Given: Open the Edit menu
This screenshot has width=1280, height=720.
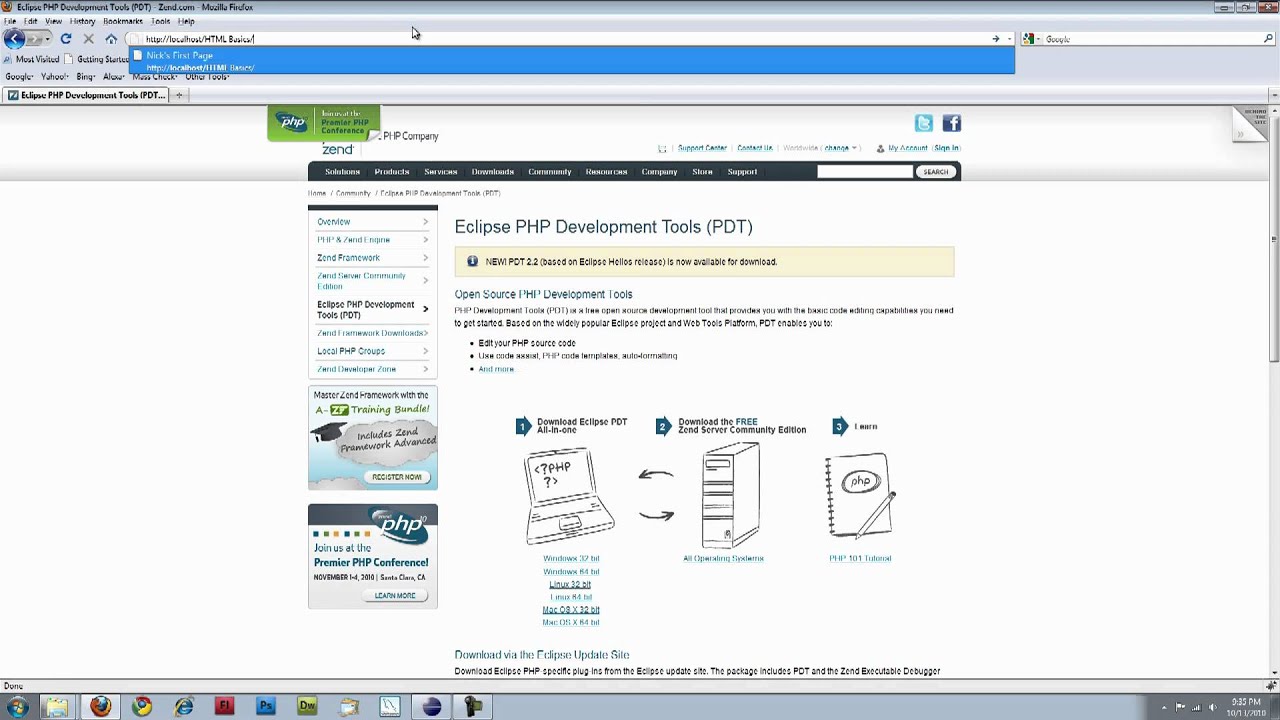Looking at the screenshot, I should pos(31,21).
